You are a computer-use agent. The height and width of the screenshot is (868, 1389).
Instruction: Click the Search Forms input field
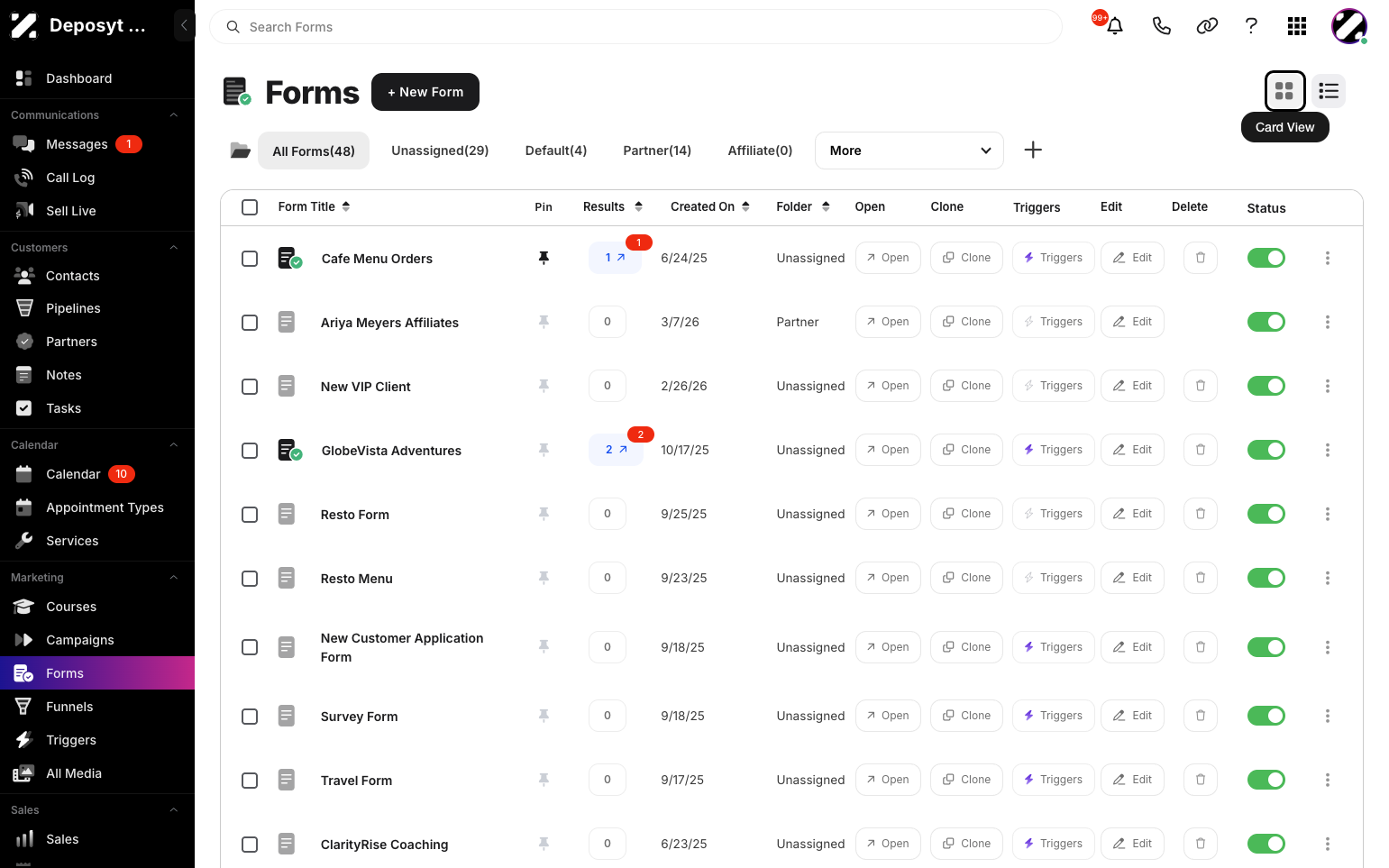(635, 27)
